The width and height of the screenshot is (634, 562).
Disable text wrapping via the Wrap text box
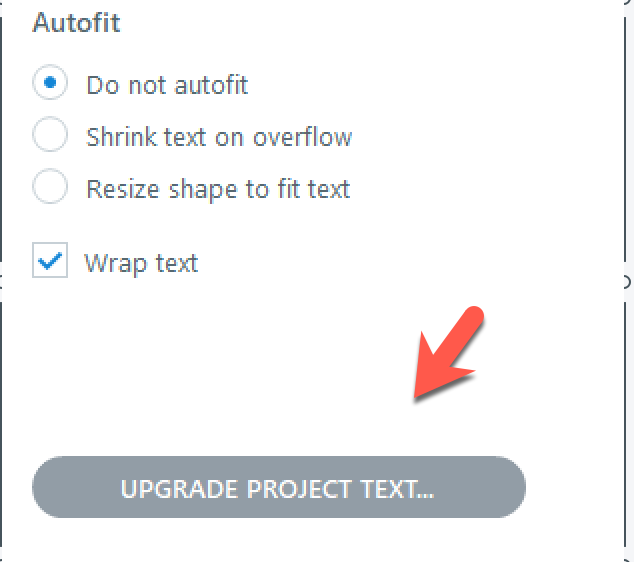(50, 262)
